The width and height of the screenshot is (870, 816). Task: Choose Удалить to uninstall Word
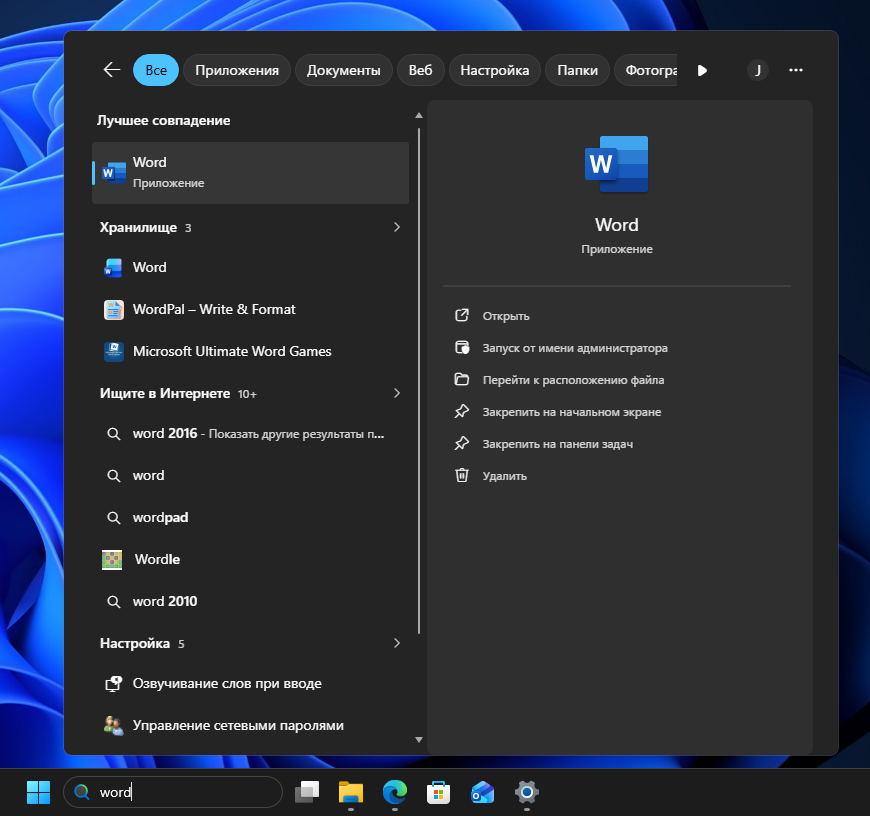tap(504, 476)
